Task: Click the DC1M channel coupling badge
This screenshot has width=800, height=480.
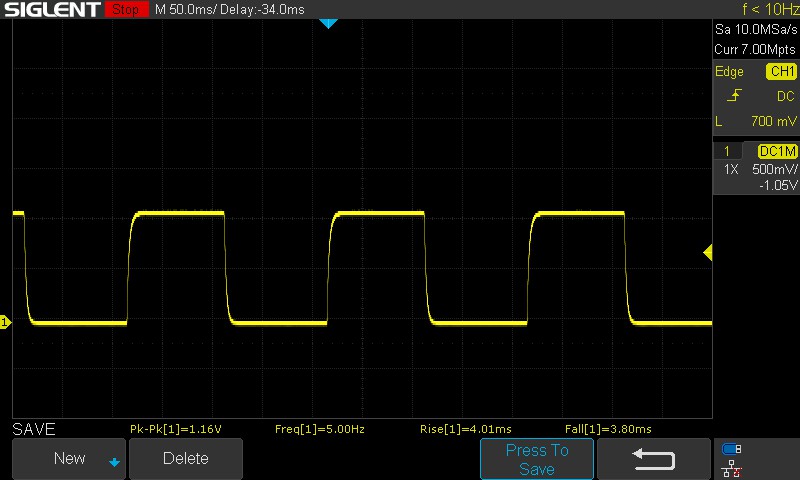Action: click(x=777, y=151)
